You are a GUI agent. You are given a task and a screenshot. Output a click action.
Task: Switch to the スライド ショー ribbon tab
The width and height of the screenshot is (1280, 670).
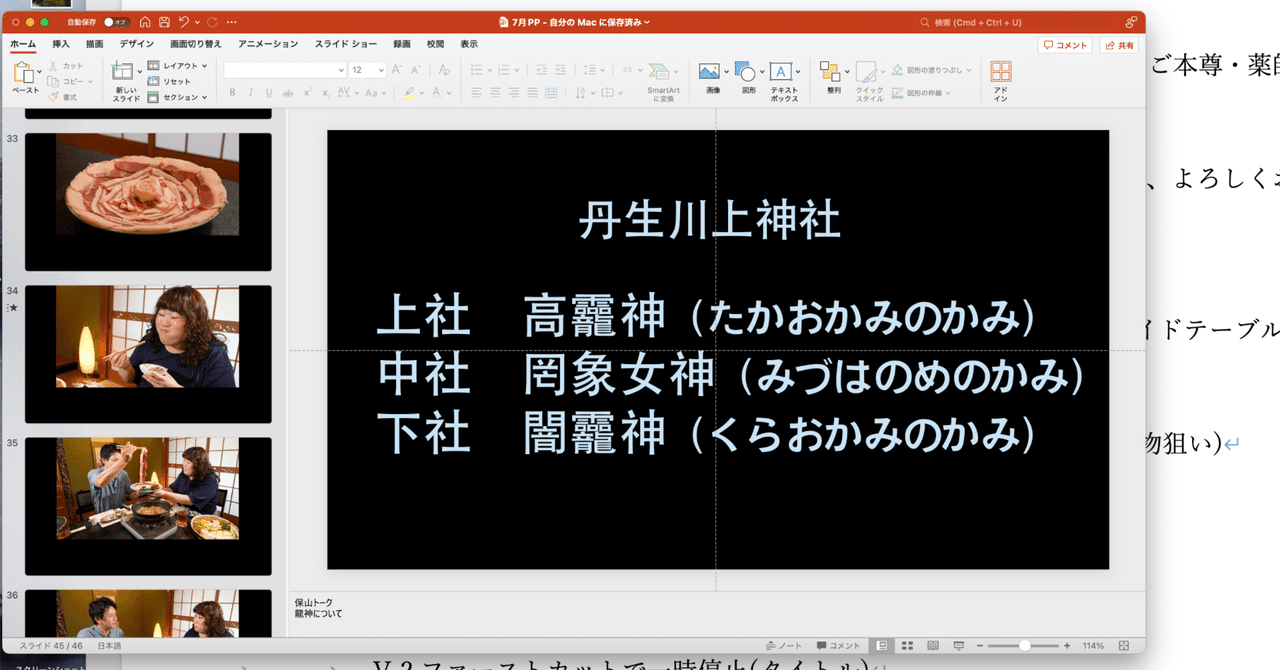coord(346,44)
